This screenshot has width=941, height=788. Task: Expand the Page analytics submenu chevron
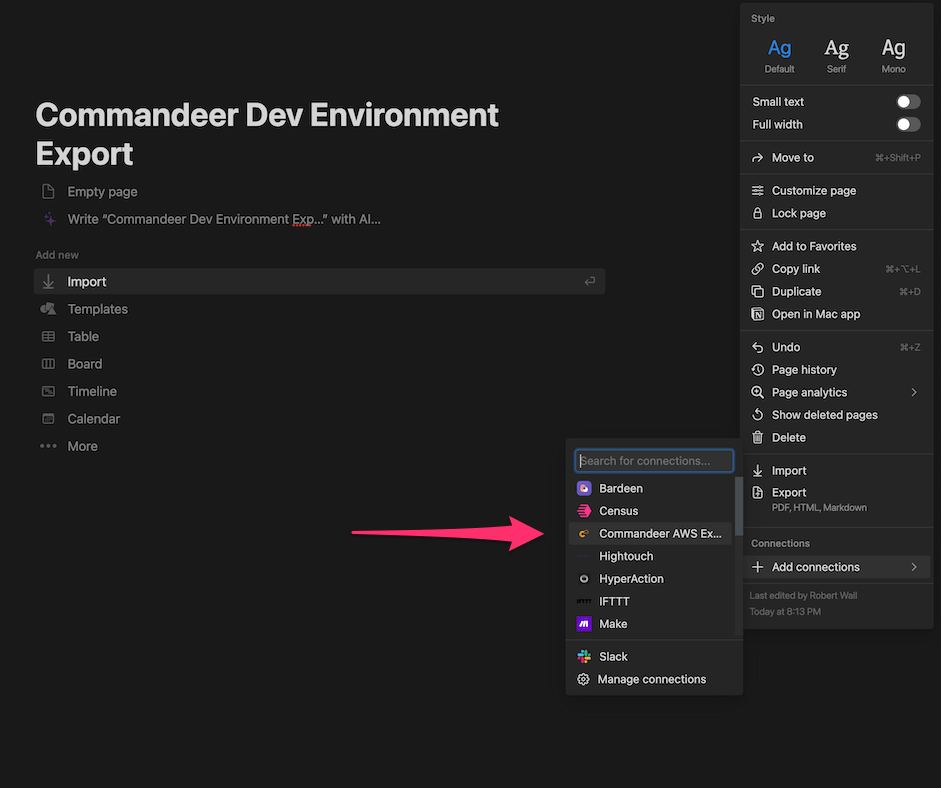coord(914,392)
